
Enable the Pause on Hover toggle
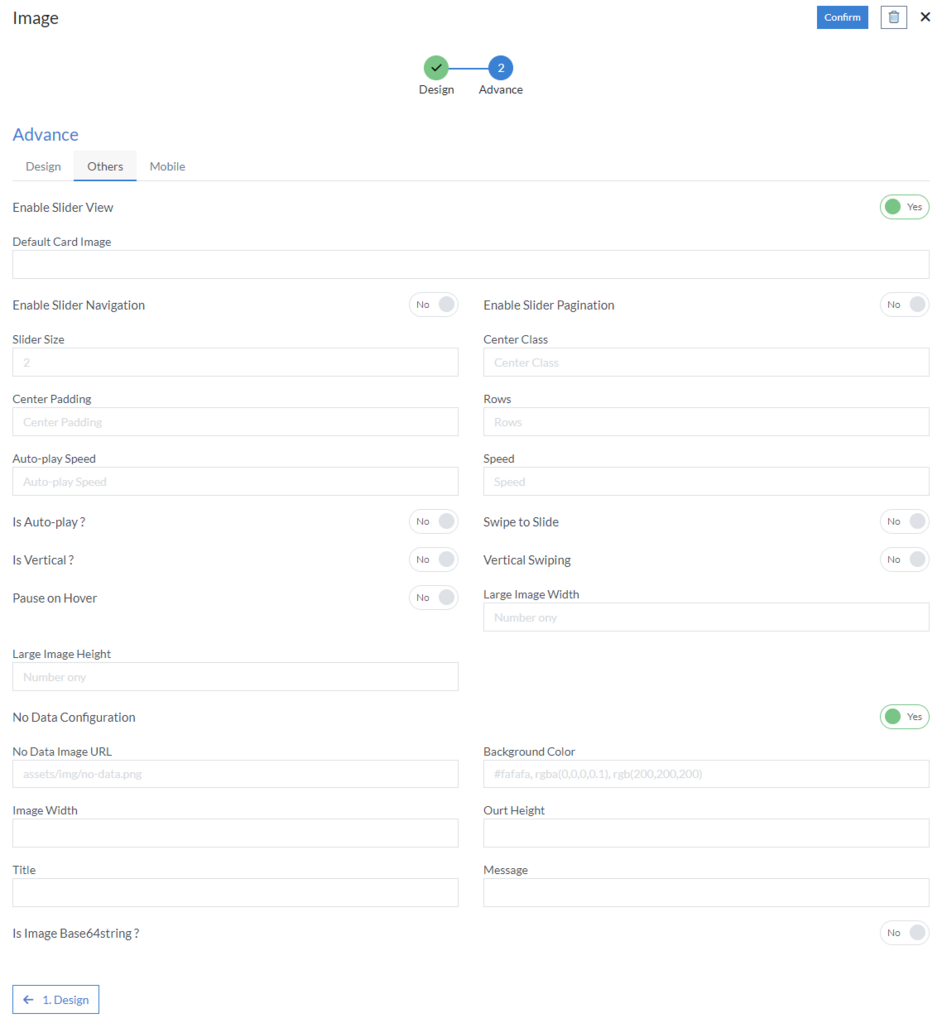(433, 598)
